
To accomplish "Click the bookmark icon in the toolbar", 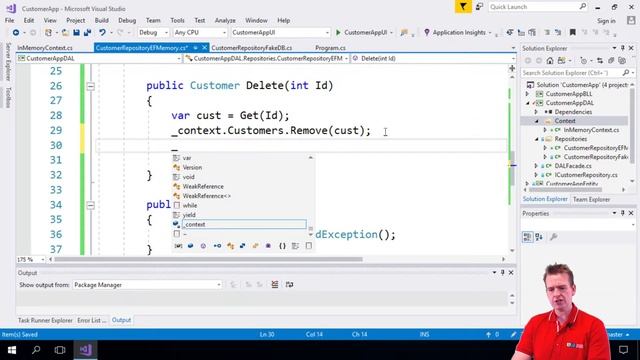I will tap(573, 32).
